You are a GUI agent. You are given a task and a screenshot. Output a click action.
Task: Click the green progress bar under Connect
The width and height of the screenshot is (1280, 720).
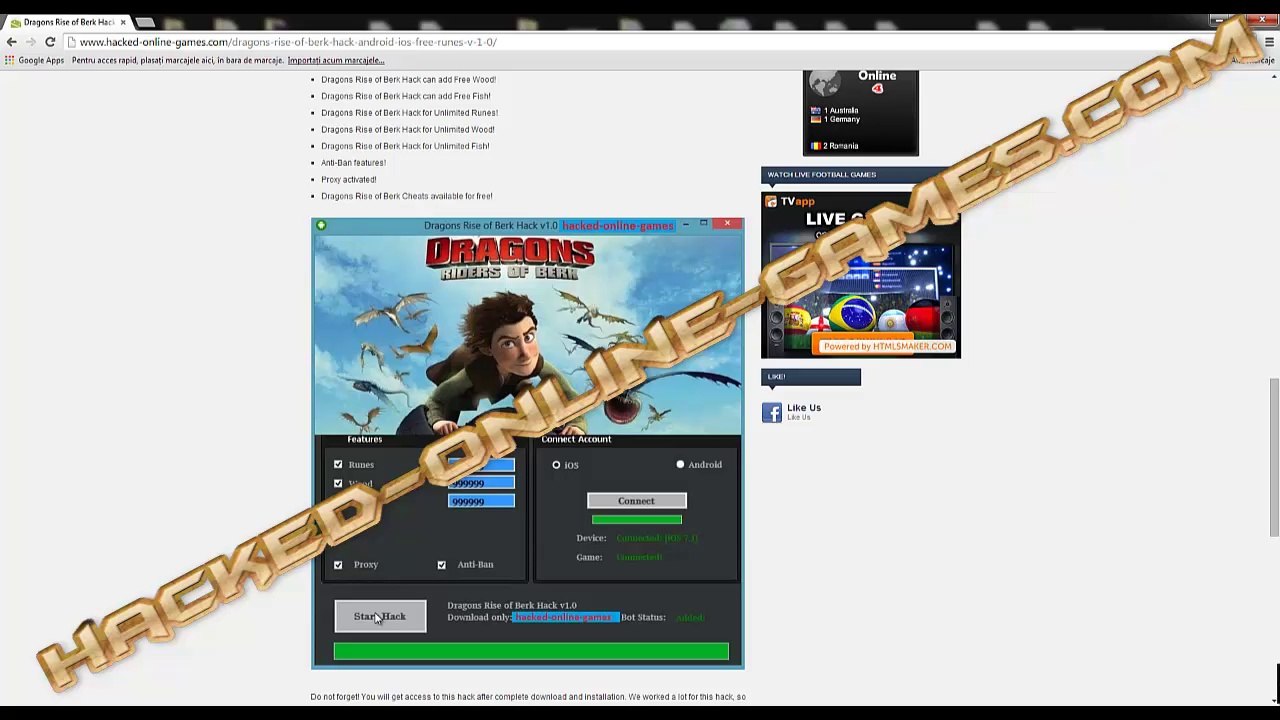pyautogui.click(x=637, y=519)
